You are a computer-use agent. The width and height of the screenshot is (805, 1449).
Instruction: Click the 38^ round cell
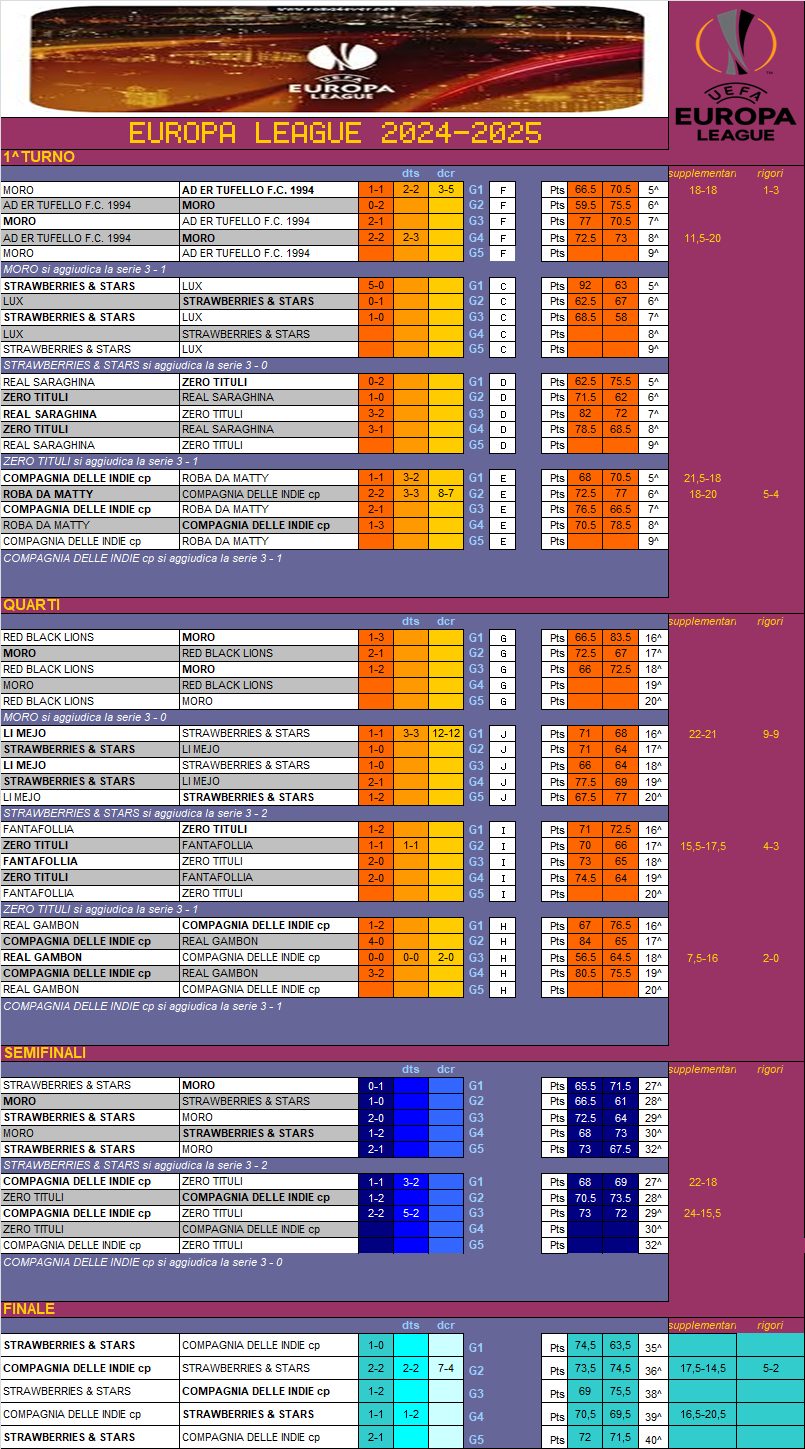(653, 1394)
